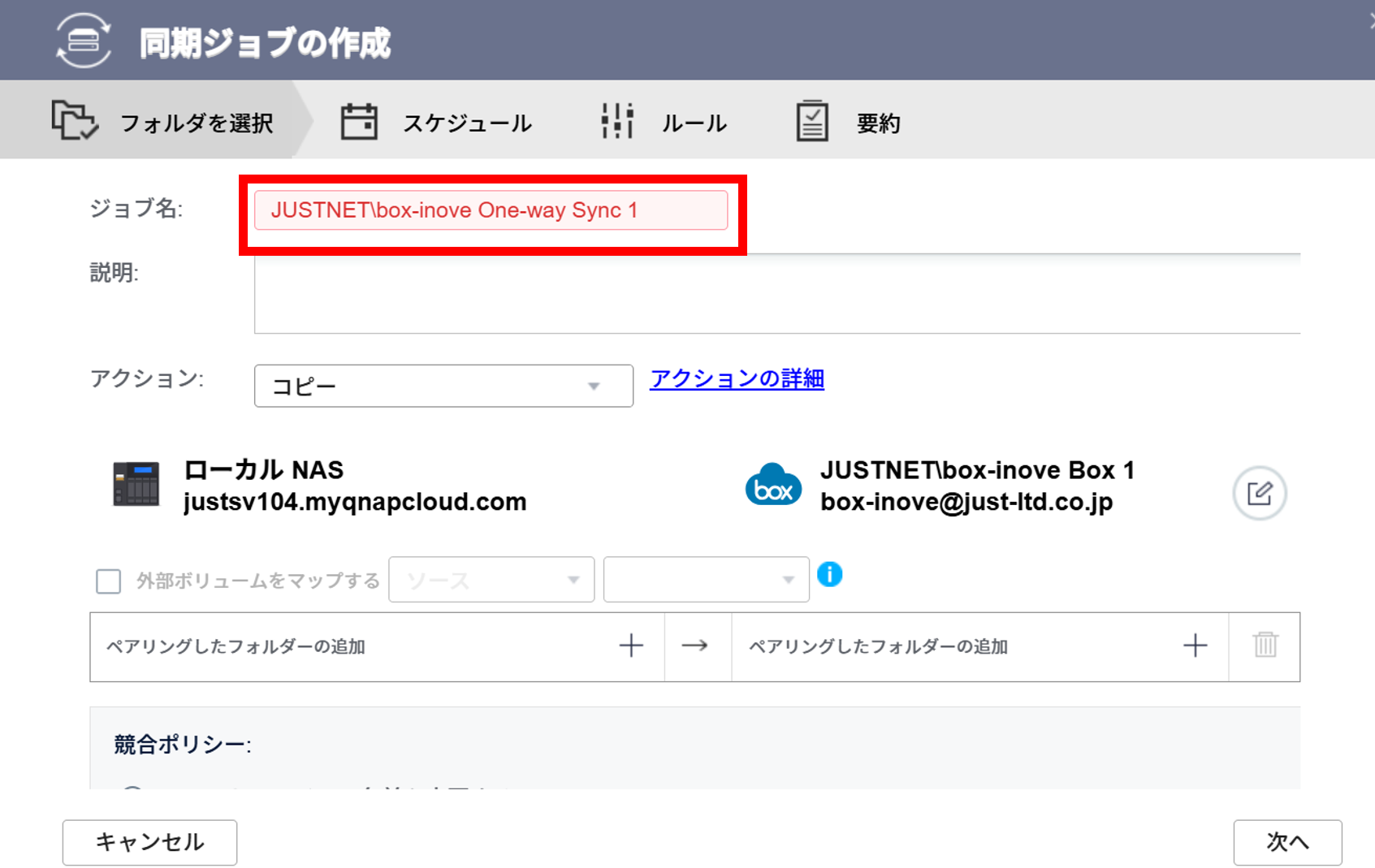The height and width of the screenshot is (868, 1375).
Task: Delete the folder pair with trash icon
Action: click(x=1265, y=646)
